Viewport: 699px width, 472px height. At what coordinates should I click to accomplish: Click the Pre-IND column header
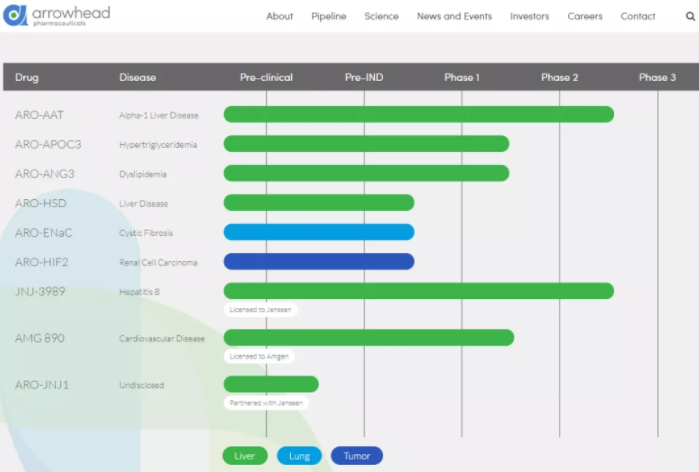(x=364, y=78)
